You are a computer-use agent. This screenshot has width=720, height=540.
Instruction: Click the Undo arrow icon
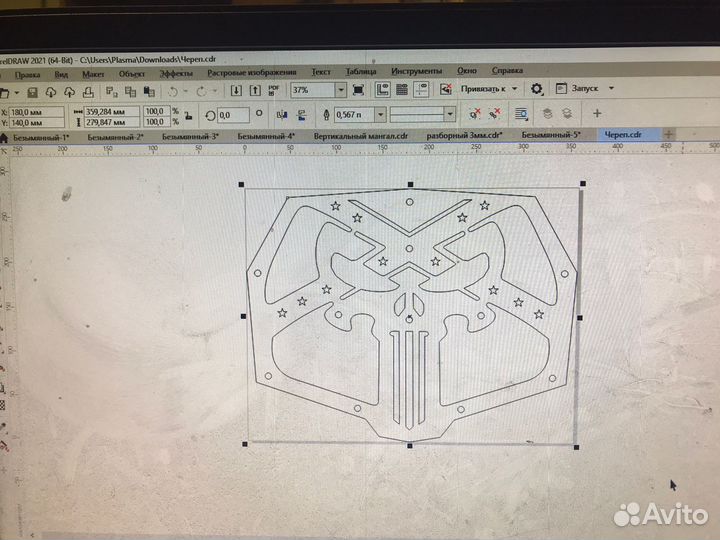pyautogui.click(x=172, y=91)
